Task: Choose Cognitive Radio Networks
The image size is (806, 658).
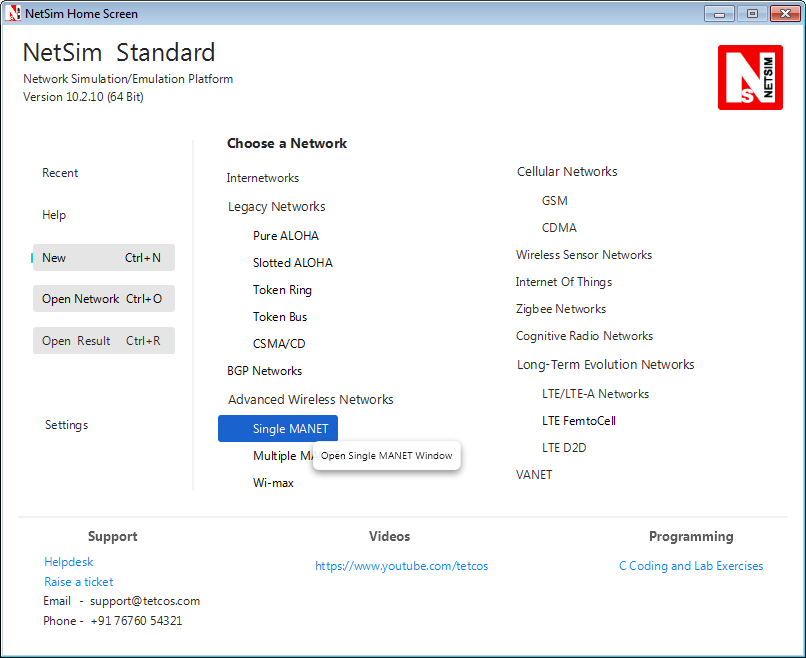Action: 584,336
